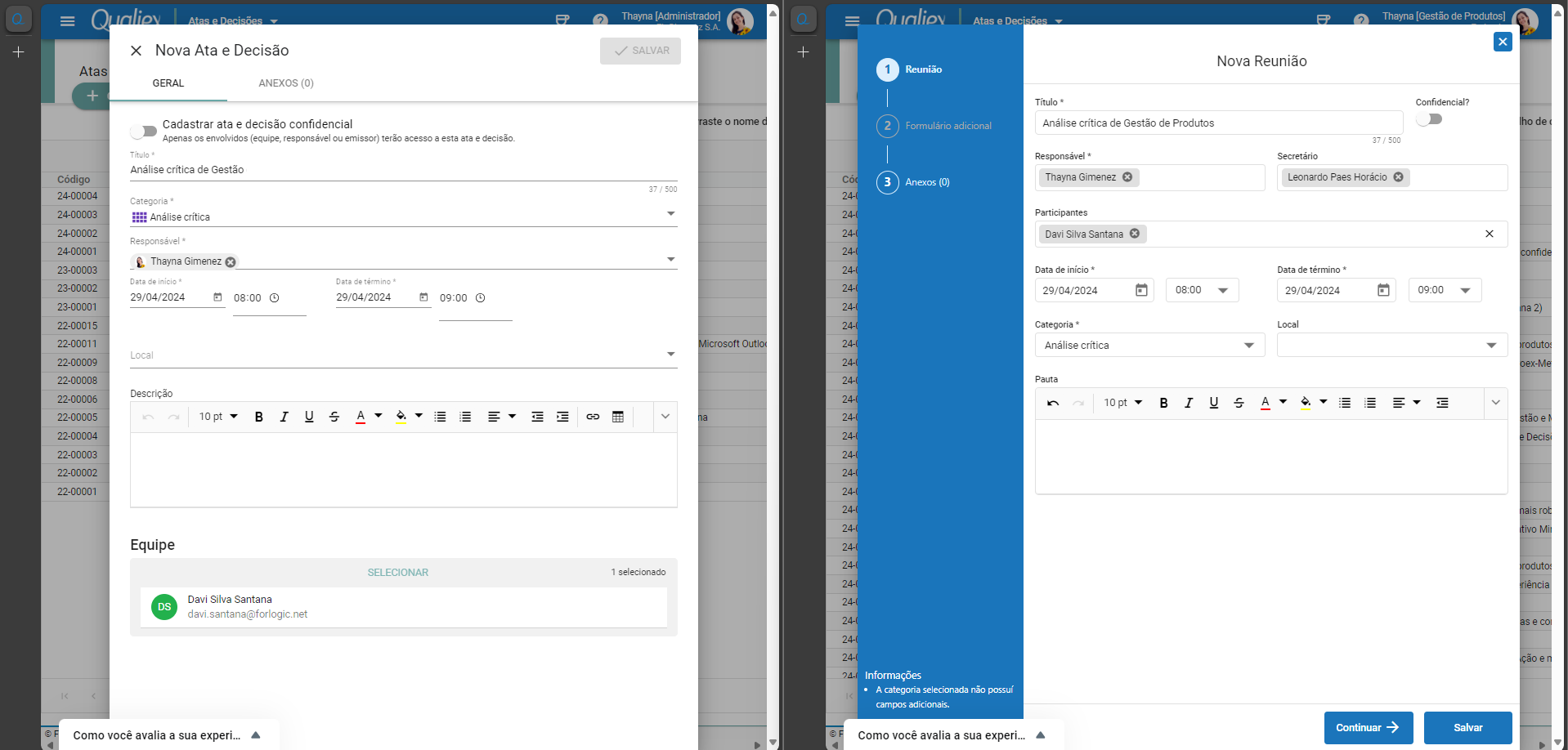Click the Continuar button
Image resolution: width=1568 pixels, height=750 pixels.
click(x=1369, y=728)
